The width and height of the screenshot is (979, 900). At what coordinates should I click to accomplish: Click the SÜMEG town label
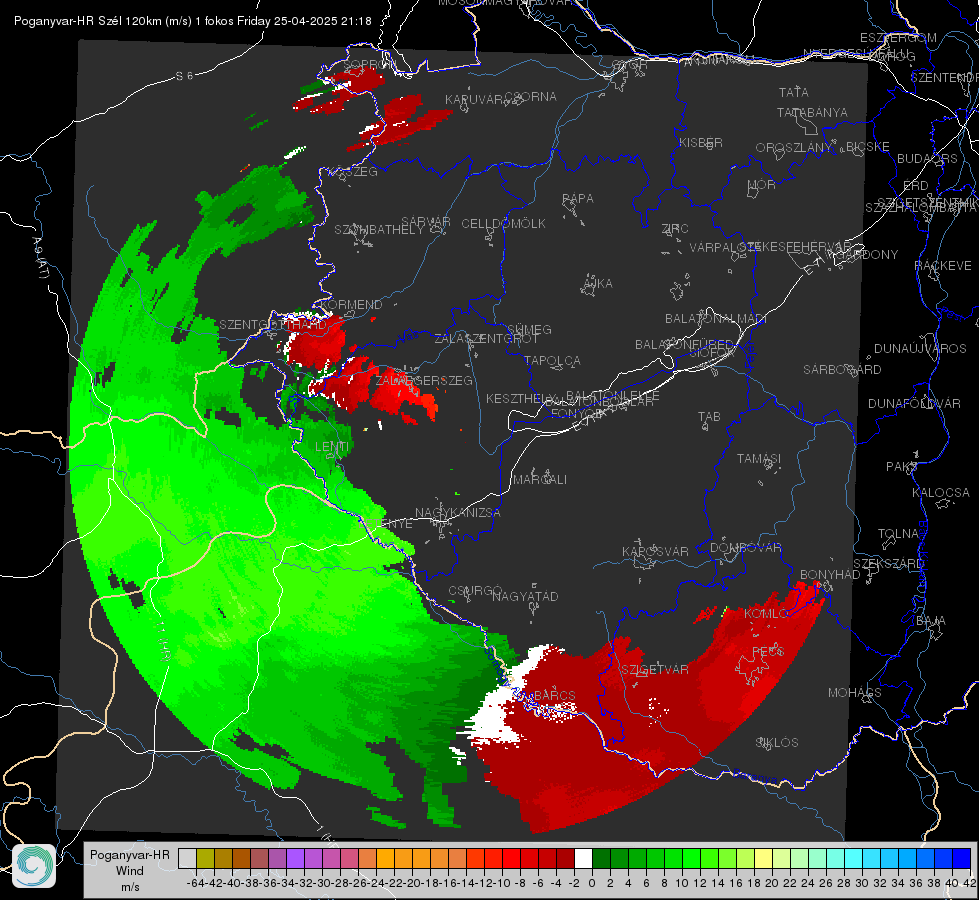[529, 329]
